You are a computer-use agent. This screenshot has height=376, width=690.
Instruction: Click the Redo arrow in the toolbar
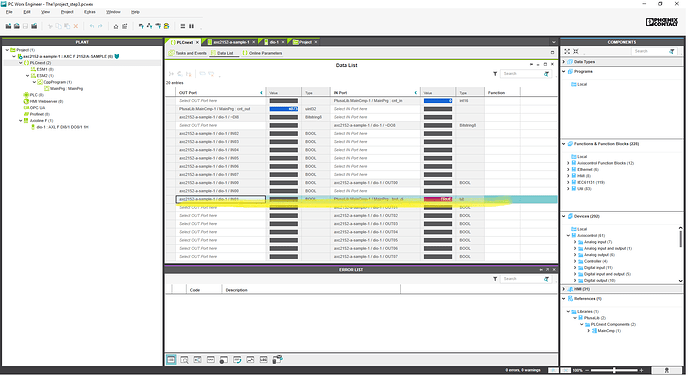pyautogui.click(x=100, y=26)
